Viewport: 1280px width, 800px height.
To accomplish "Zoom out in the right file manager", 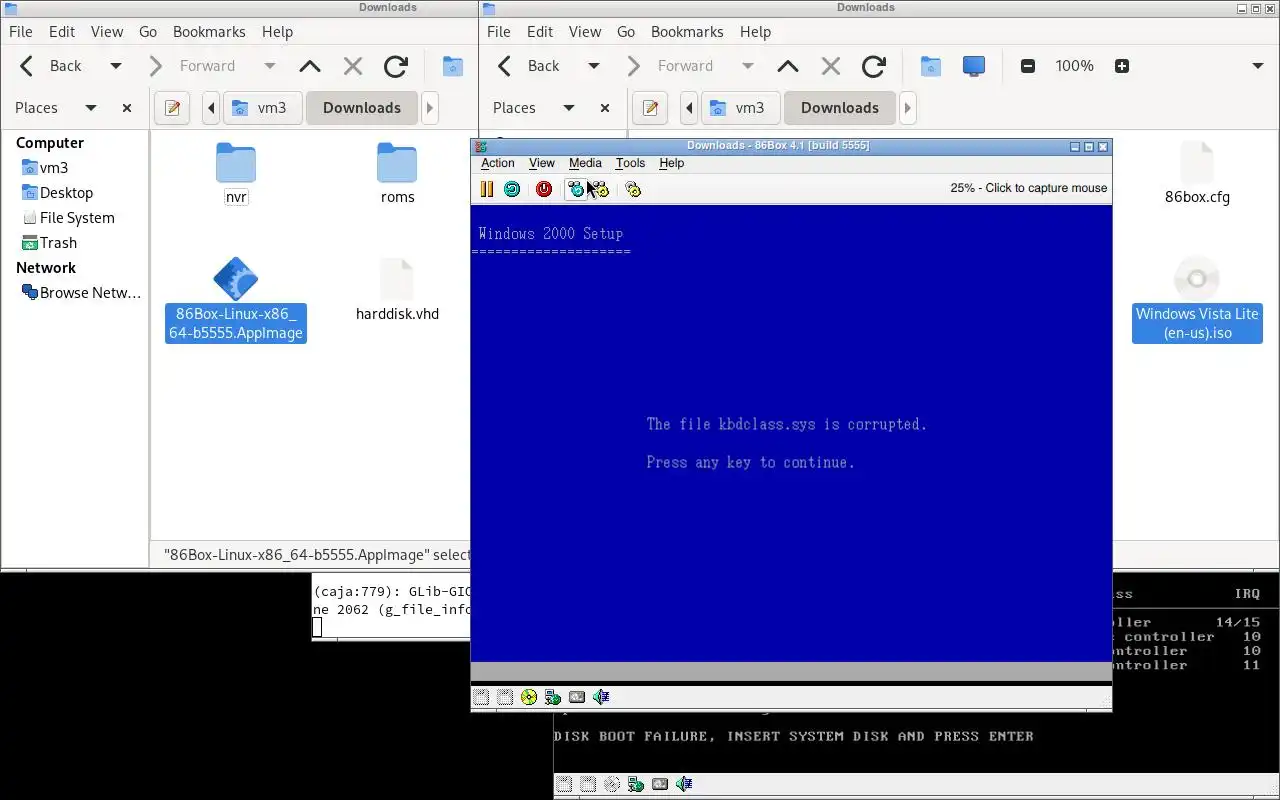I will pyautogui.click(x=1027, y=66).
